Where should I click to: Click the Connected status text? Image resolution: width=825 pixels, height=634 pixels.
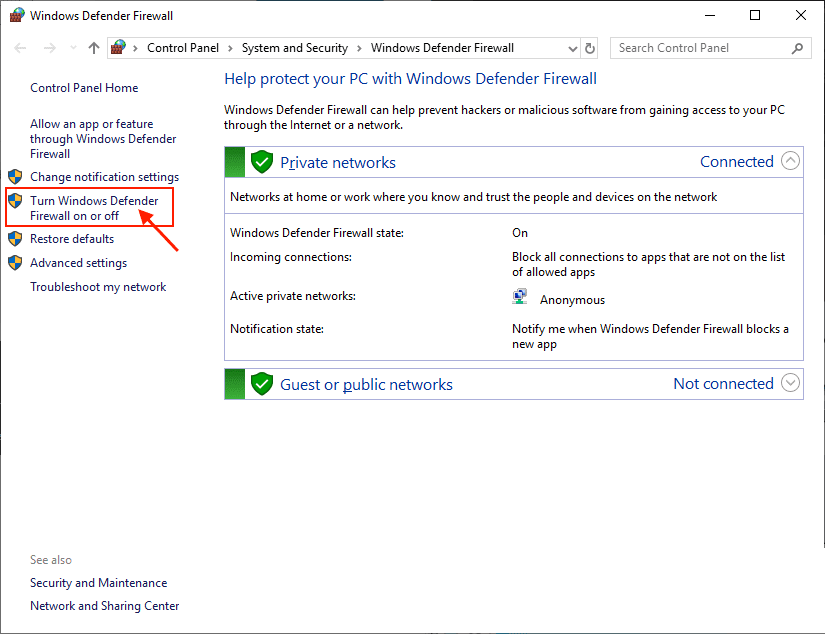[737, 162]
